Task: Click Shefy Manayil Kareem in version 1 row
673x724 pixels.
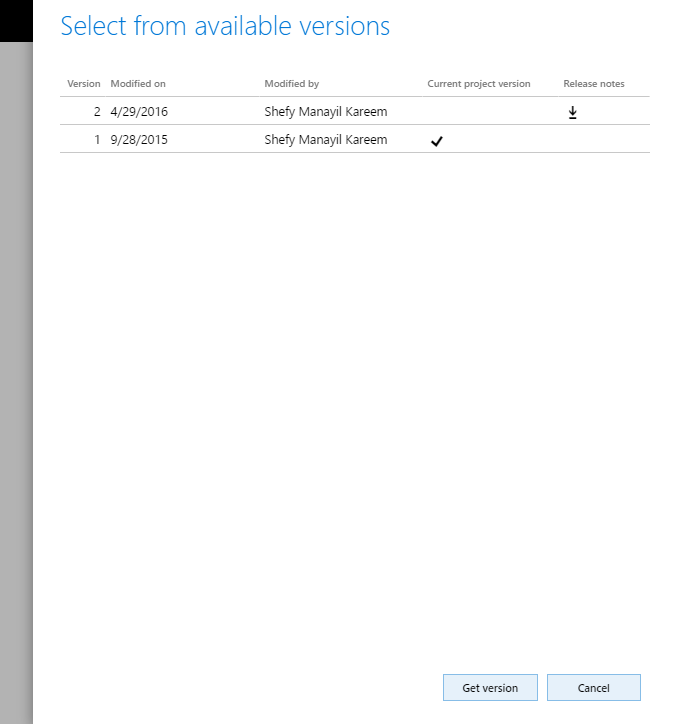Action: pyautogui.click(x=325, y=140)
